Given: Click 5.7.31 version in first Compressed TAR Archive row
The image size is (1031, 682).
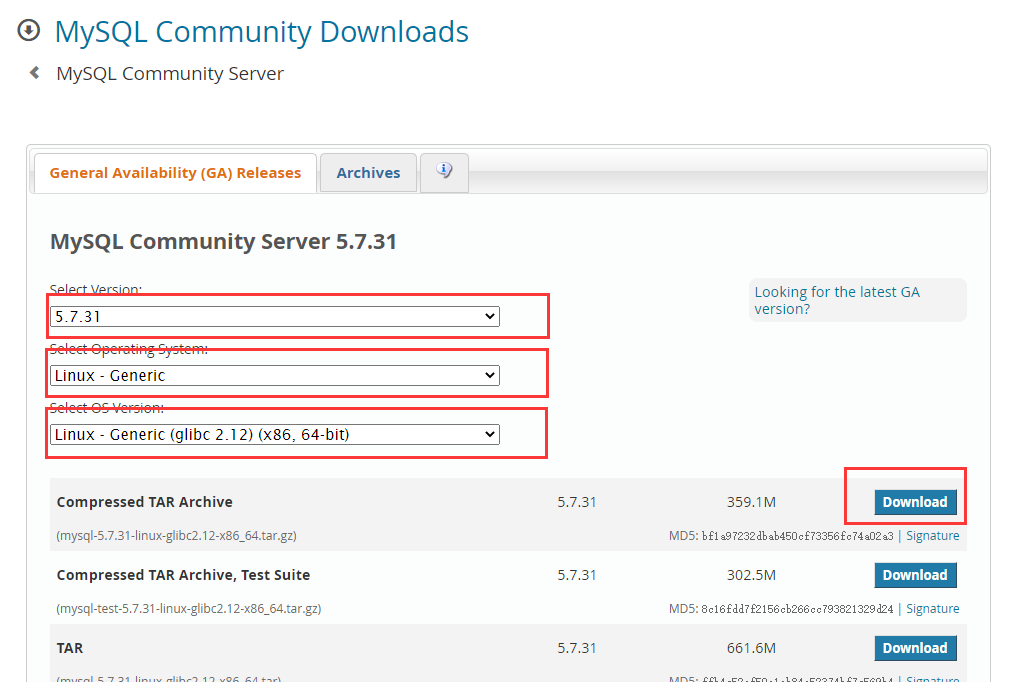Looking at the screenshot, I should (577, 502).
